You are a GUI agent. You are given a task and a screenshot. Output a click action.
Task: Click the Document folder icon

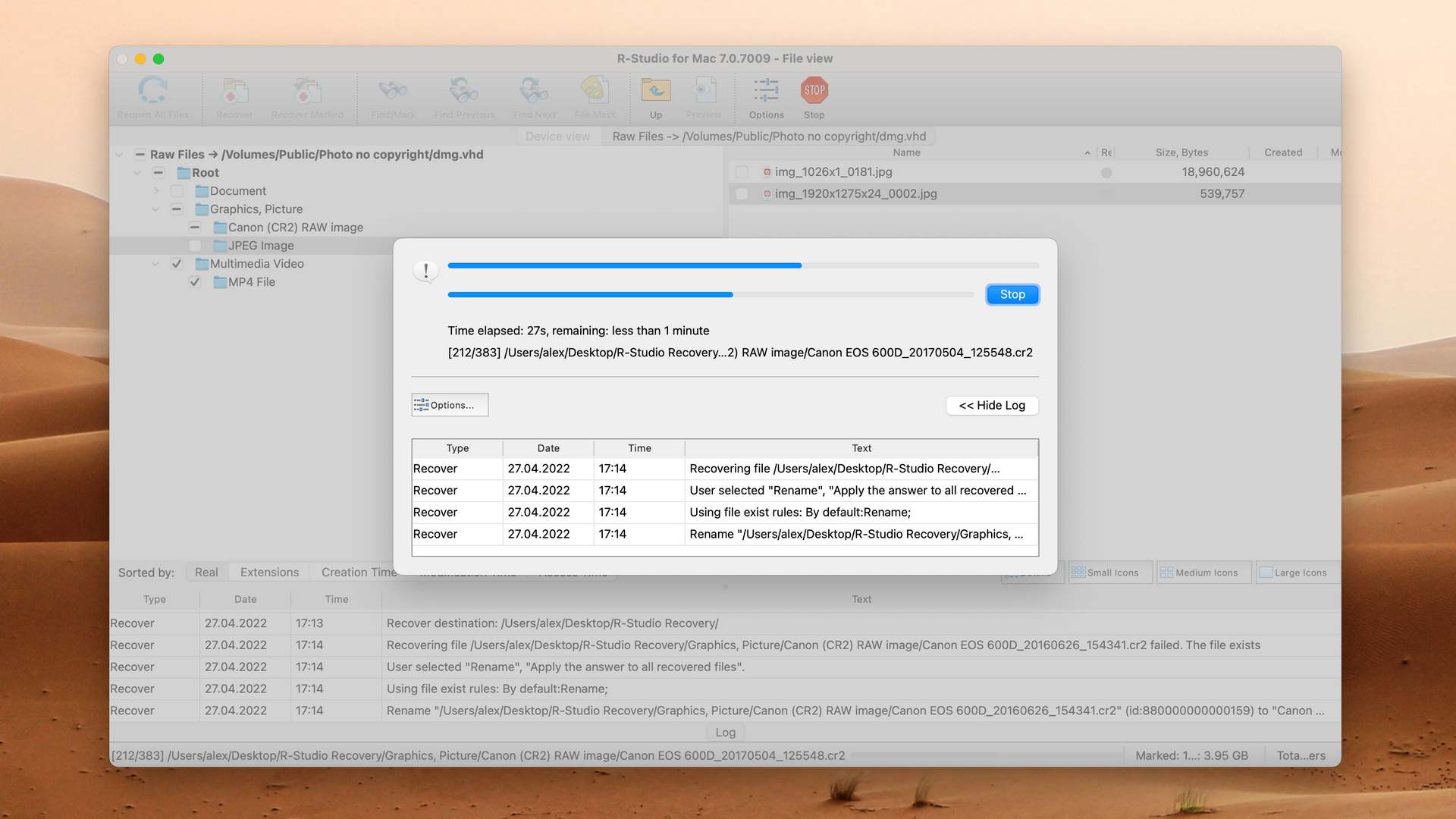click(202, 191)
